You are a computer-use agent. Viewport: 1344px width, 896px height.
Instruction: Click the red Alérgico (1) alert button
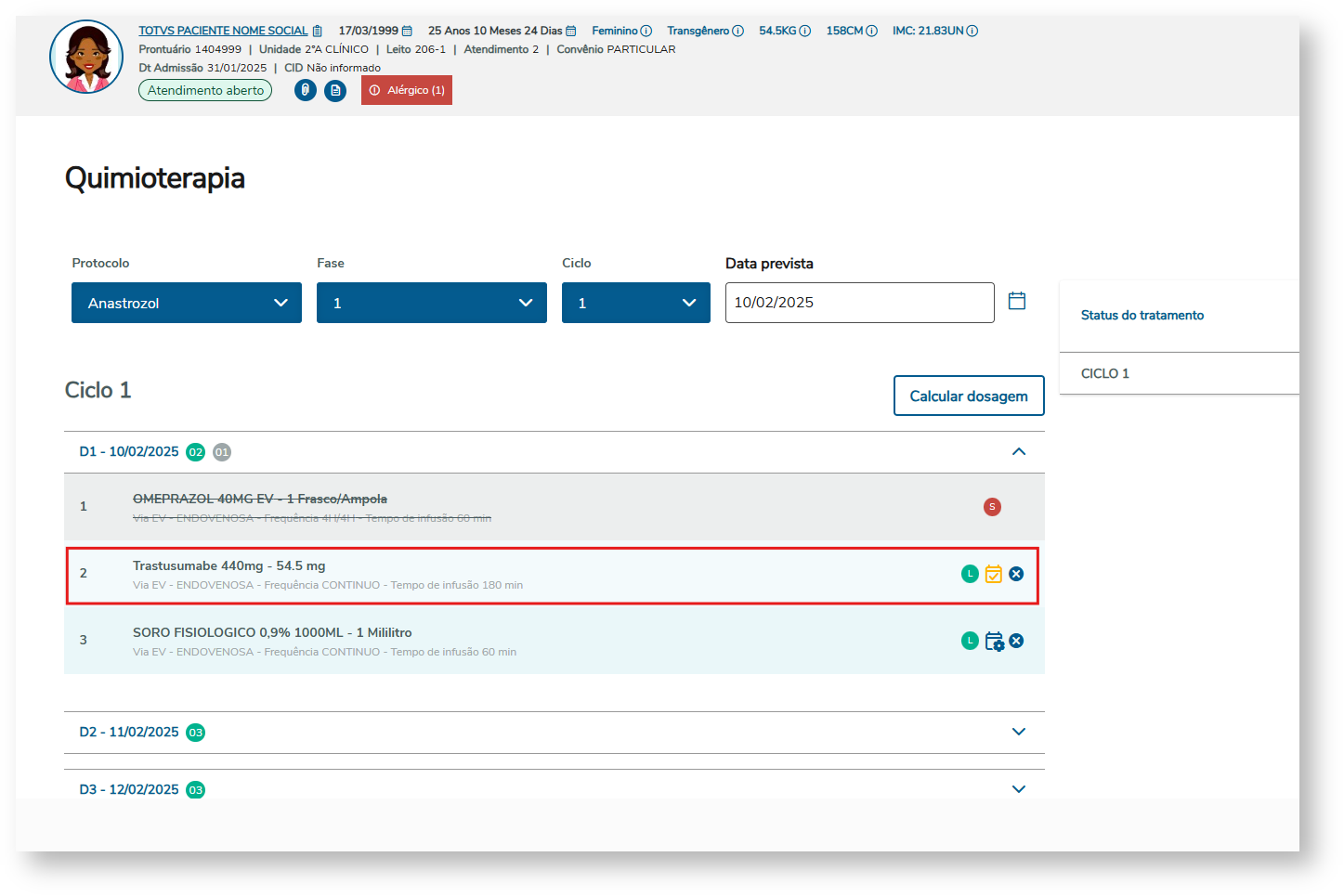click(x=407, y=90)
